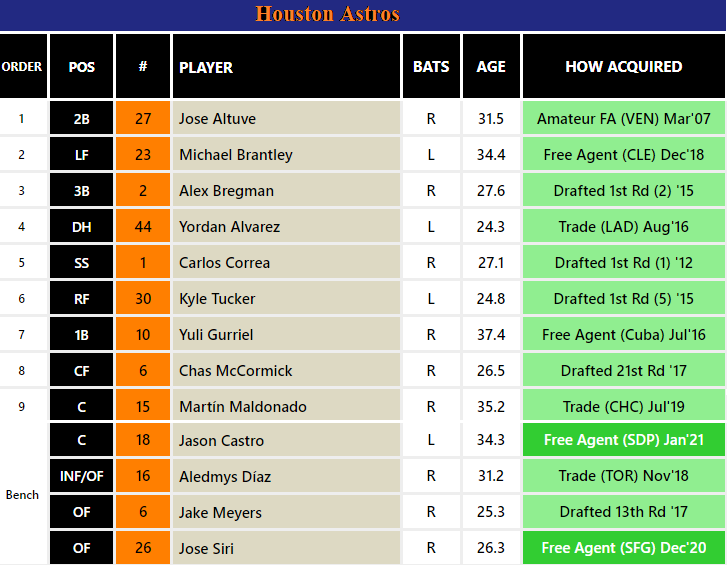Screen dimensions: 727x566
Task: Click the Houston Astros title
Action: (x=327, y=14)
